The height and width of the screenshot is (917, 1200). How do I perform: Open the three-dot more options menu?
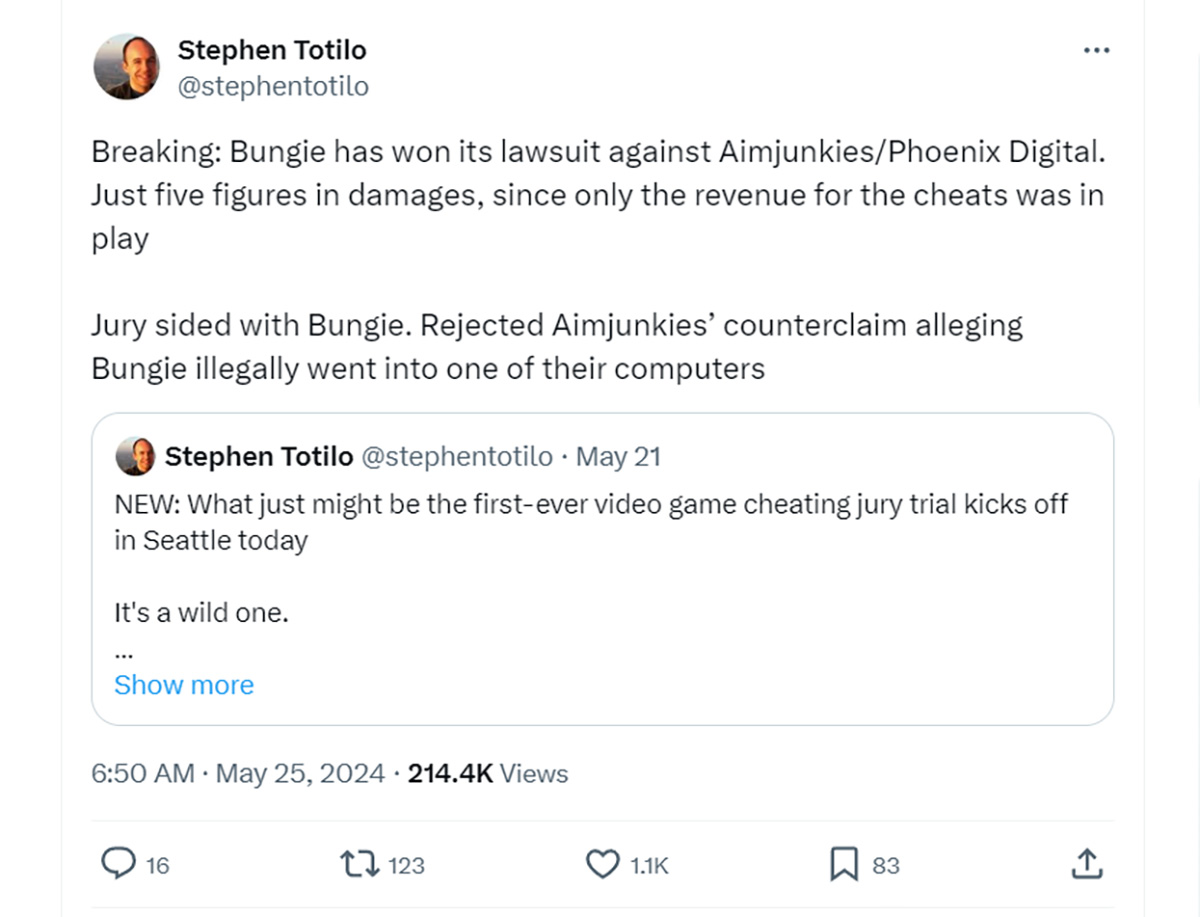(x=1097, y=51)
